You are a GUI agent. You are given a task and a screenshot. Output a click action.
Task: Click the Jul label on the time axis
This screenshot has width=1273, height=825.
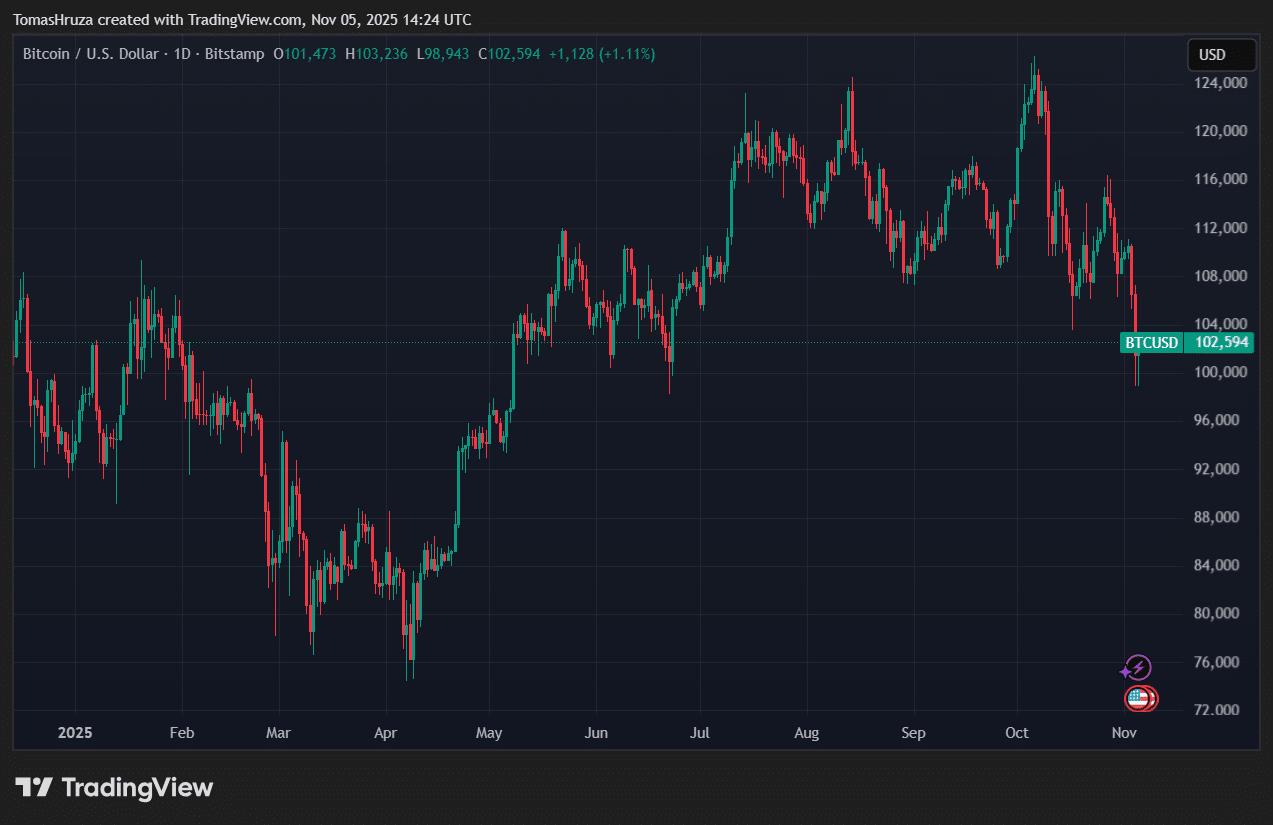(700, 733)
